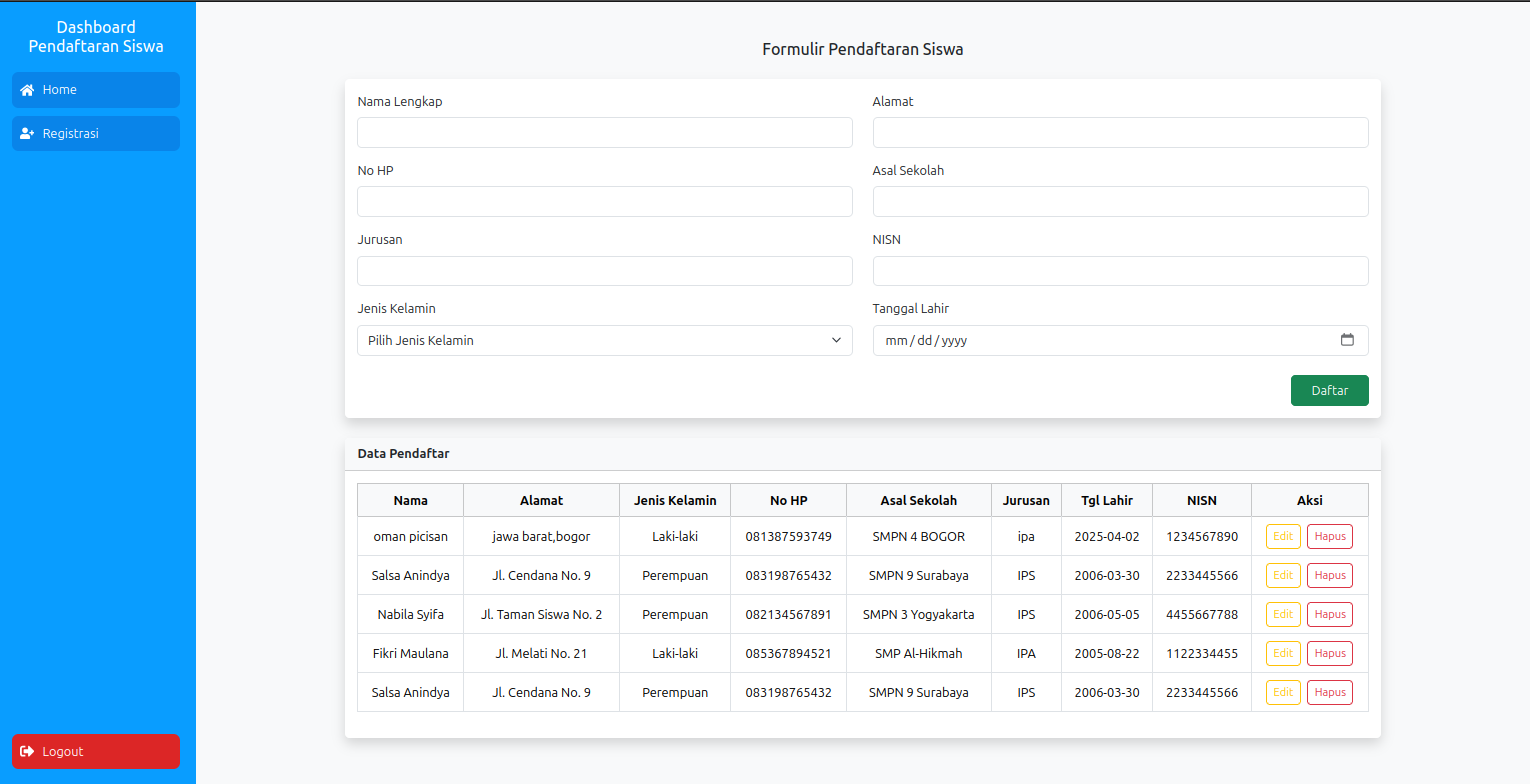
Task: Click the Logout exit icon
Action: tap(27, 752)
